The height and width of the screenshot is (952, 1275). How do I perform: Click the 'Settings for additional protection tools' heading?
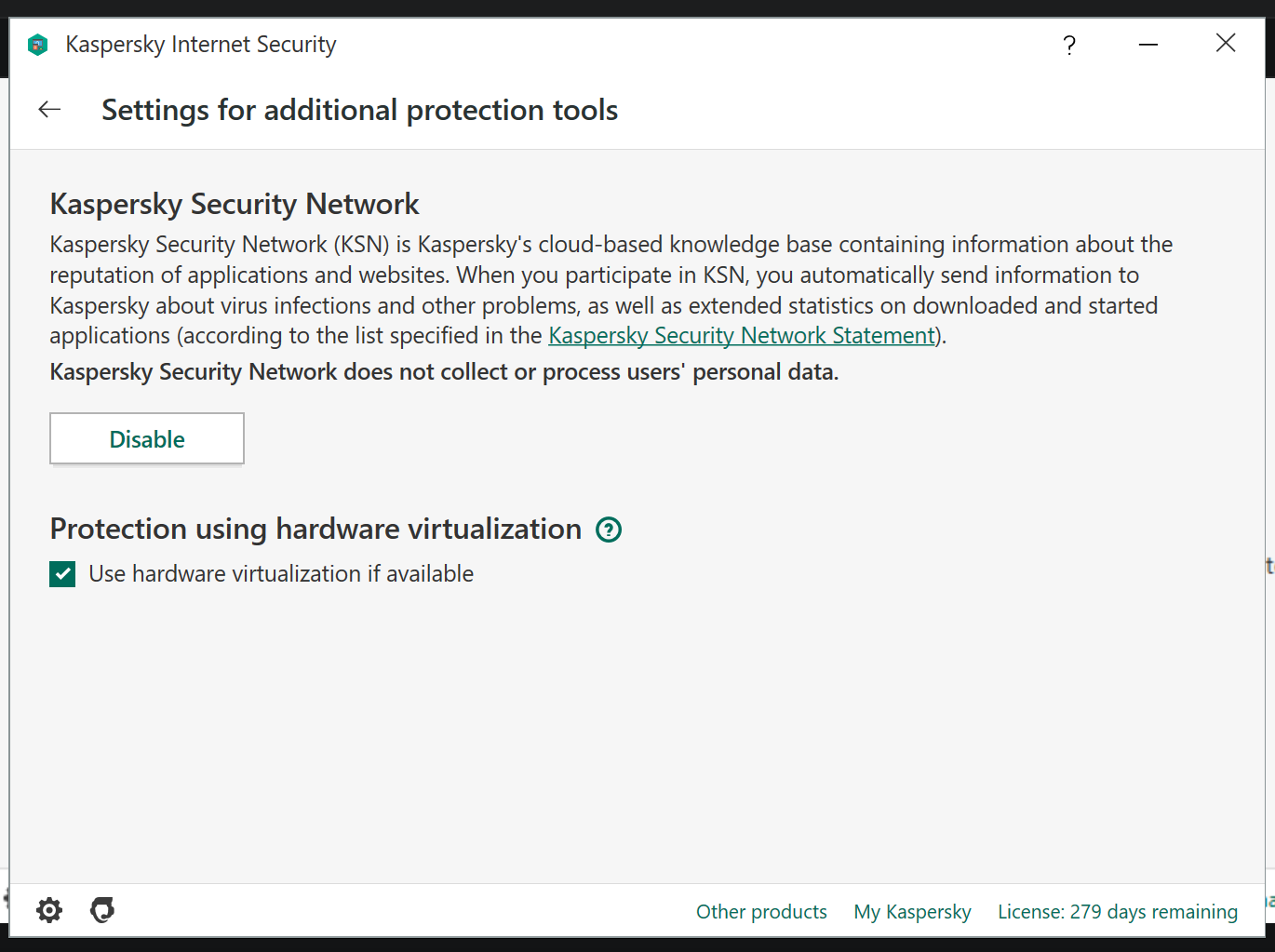pos(359,110)
